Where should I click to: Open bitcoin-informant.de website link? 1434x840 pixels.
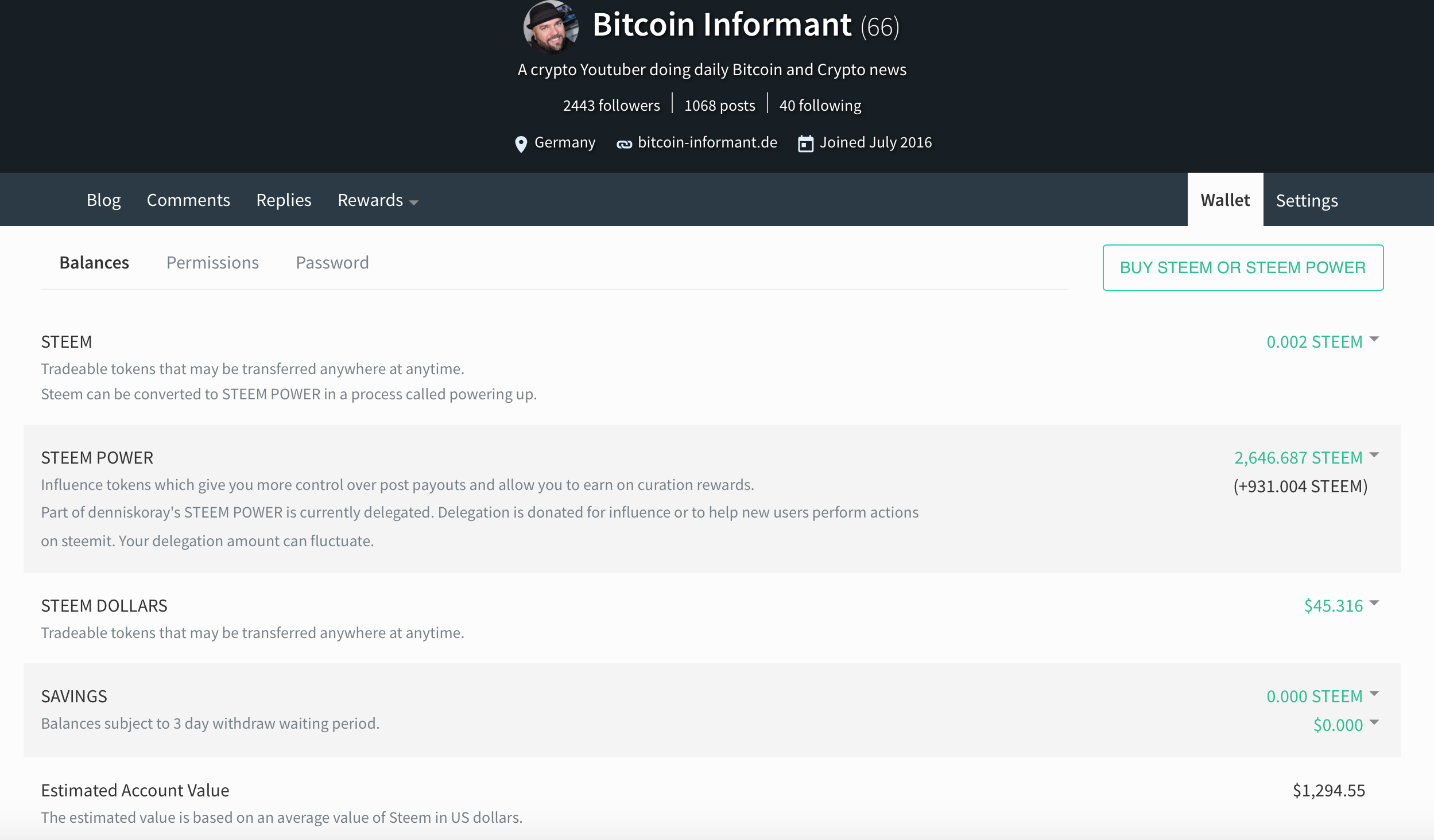click(707, 142)
